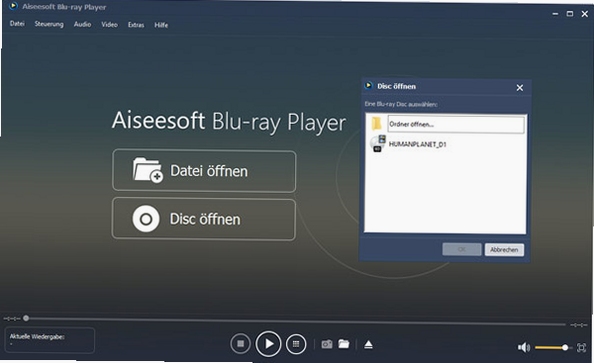This screenshot has width=594, height=363.
Task: Click the Aiseesoft logo in title bar
Action: click(x=13, y=6)
